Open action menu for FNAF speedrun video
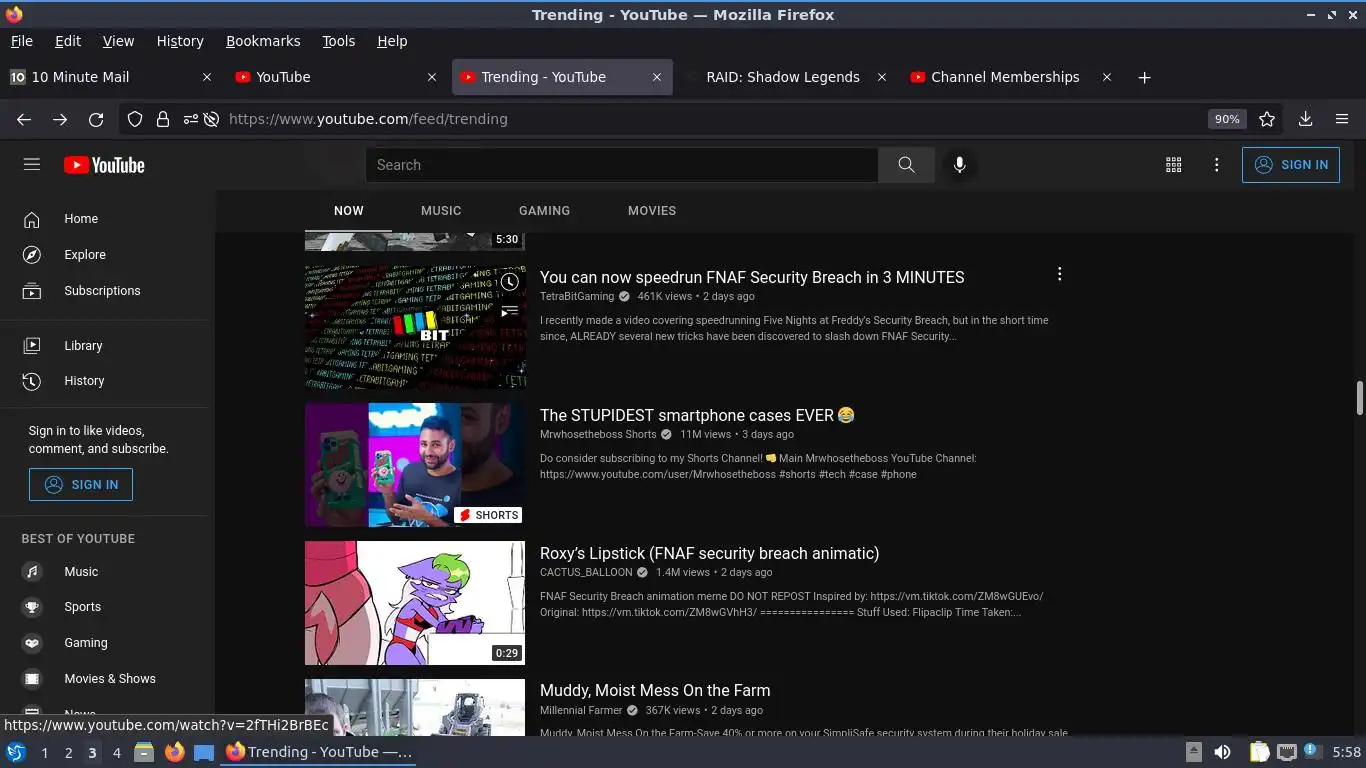Image resolution: width=1366 pixels, height=768 pixels. (x=1059, y=274)
